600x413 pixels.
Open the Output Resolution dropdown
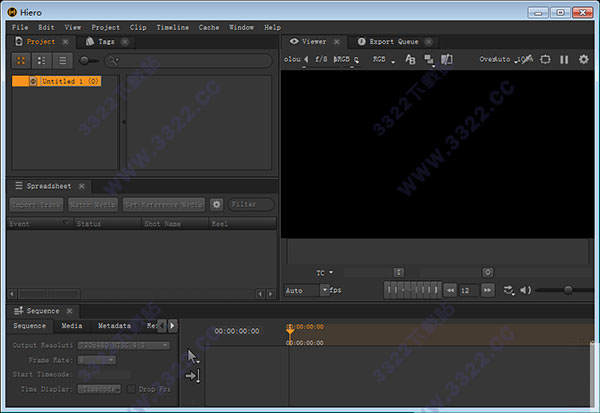coord(124,345)
